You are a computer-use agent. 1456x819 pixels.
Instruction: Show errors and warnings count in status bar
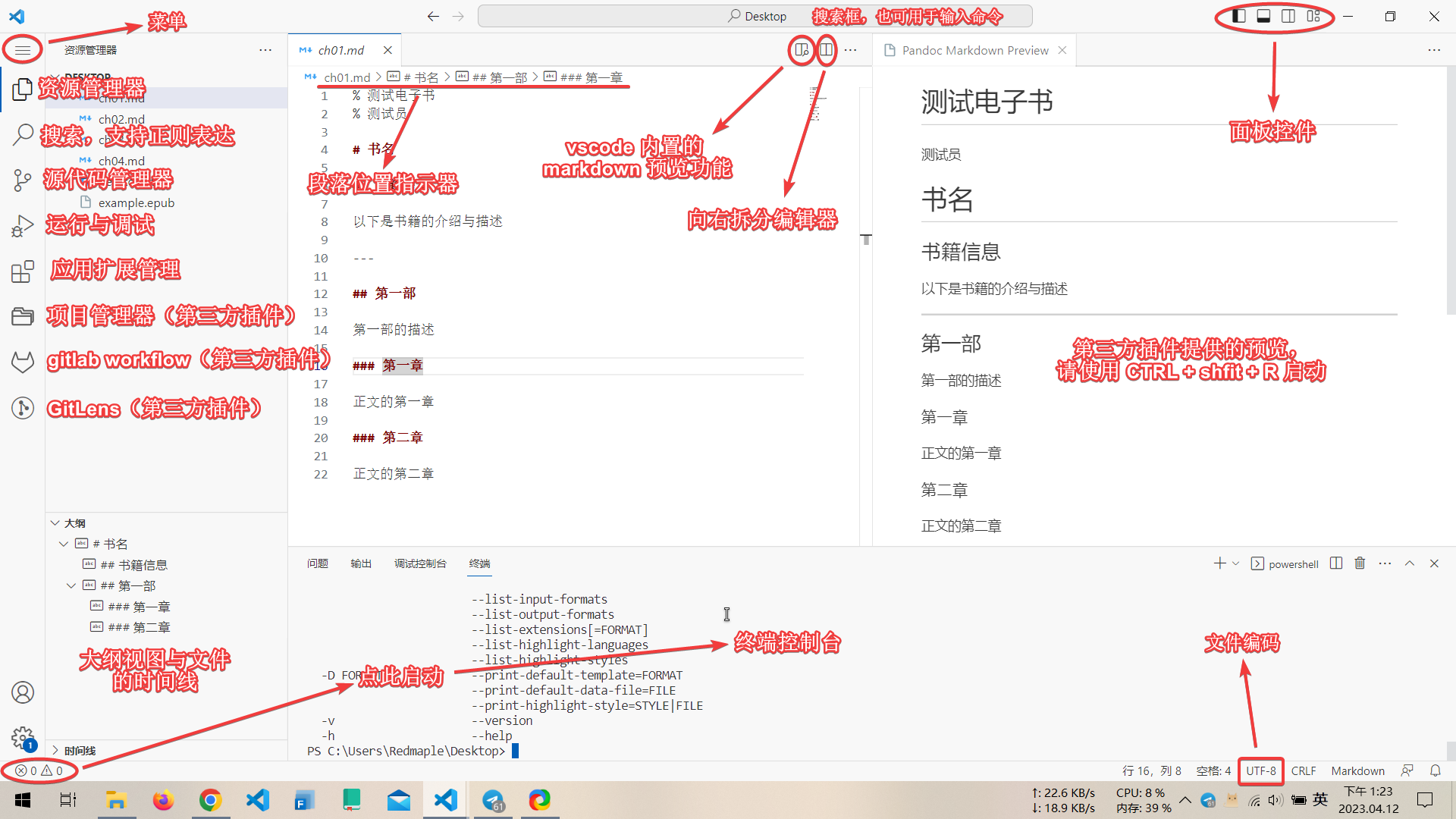[x=39, y=770]
